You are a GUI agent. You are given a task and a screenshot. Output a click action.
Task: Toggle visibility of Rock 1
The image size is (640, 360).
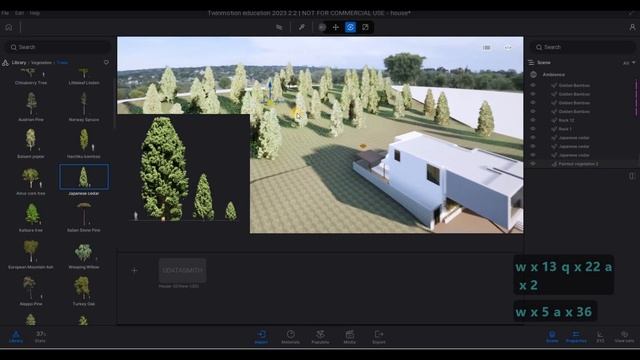(533, 129)
